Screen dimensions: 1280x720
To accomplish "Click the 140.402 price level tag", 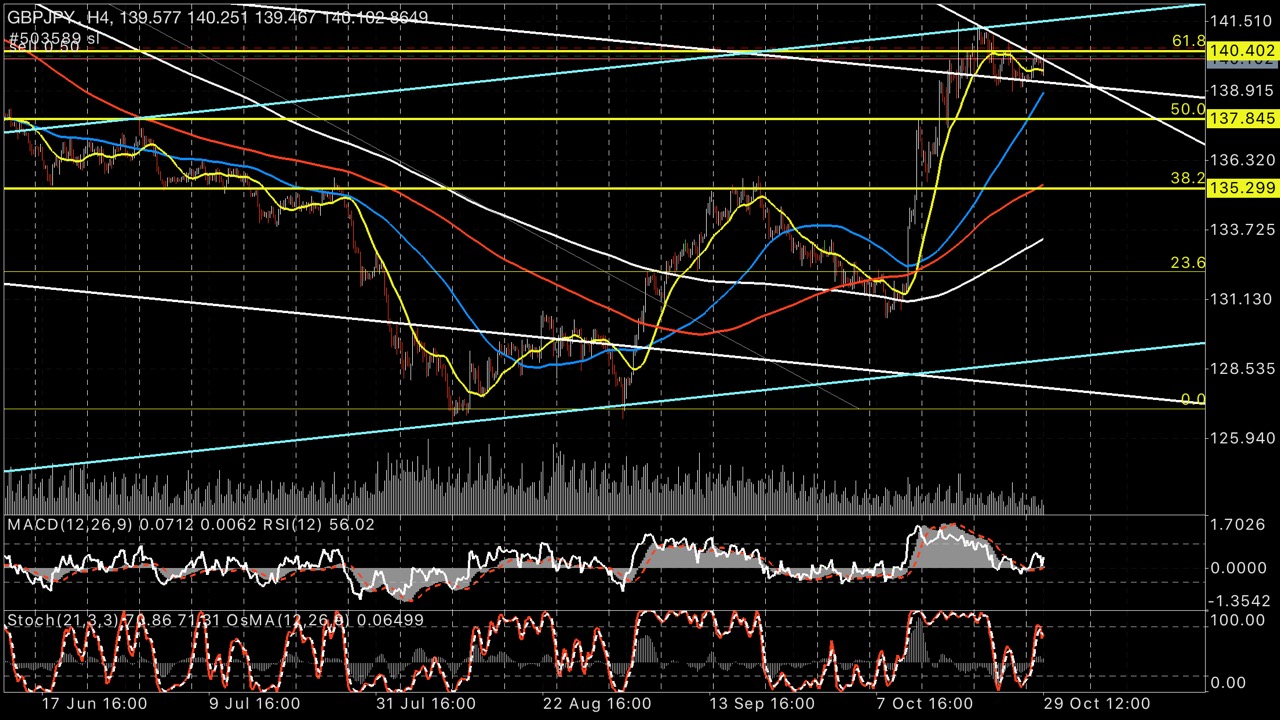I will 1241,51.
